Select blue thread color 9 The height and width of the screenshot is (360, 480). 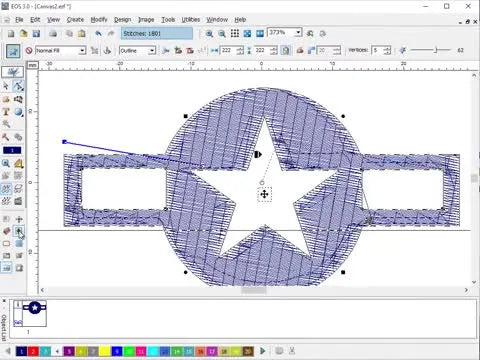(x=117, y=351)
